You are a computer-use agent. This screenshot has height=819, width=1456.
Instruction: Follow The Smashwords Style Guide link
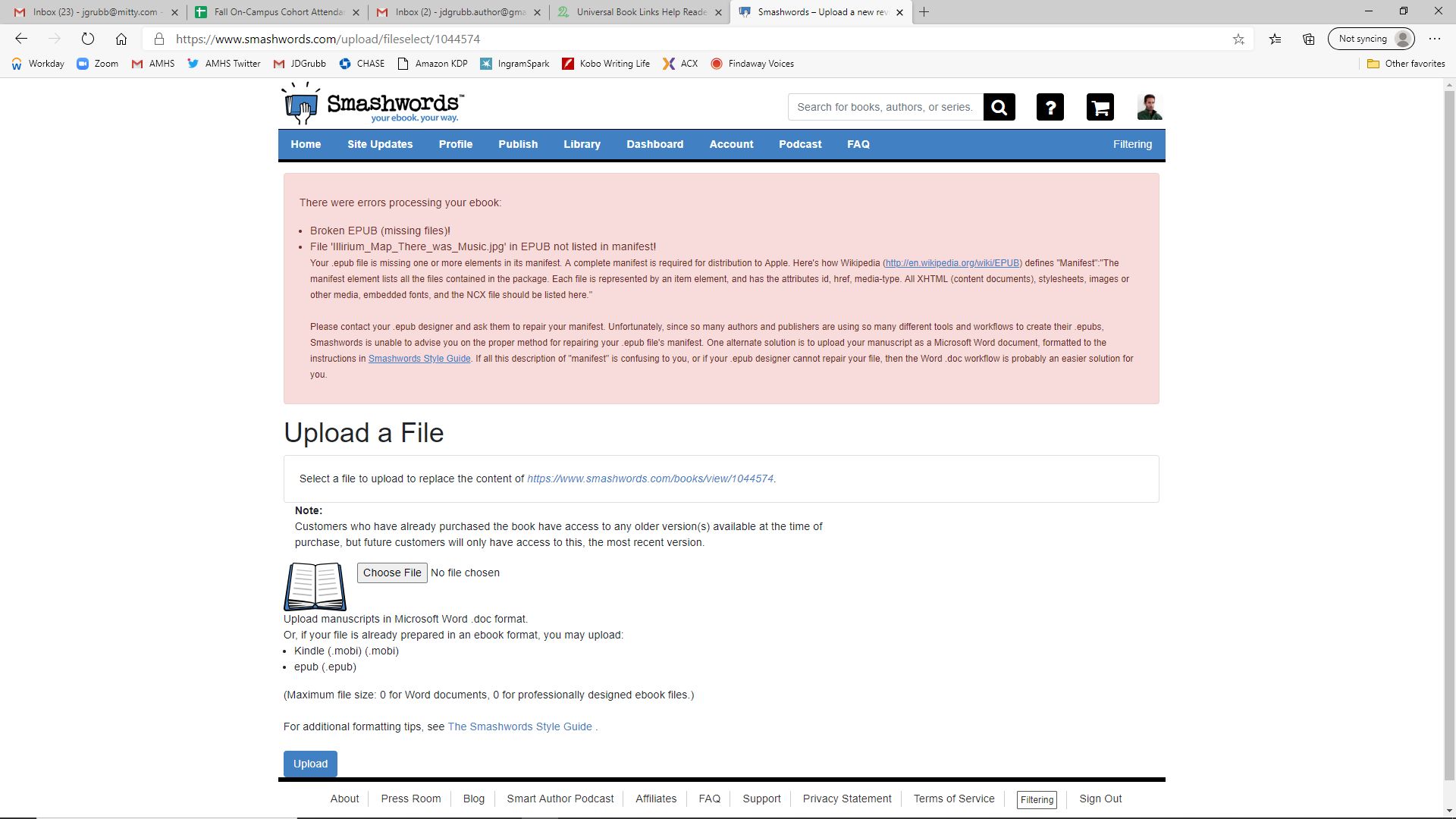coord(519,726)
